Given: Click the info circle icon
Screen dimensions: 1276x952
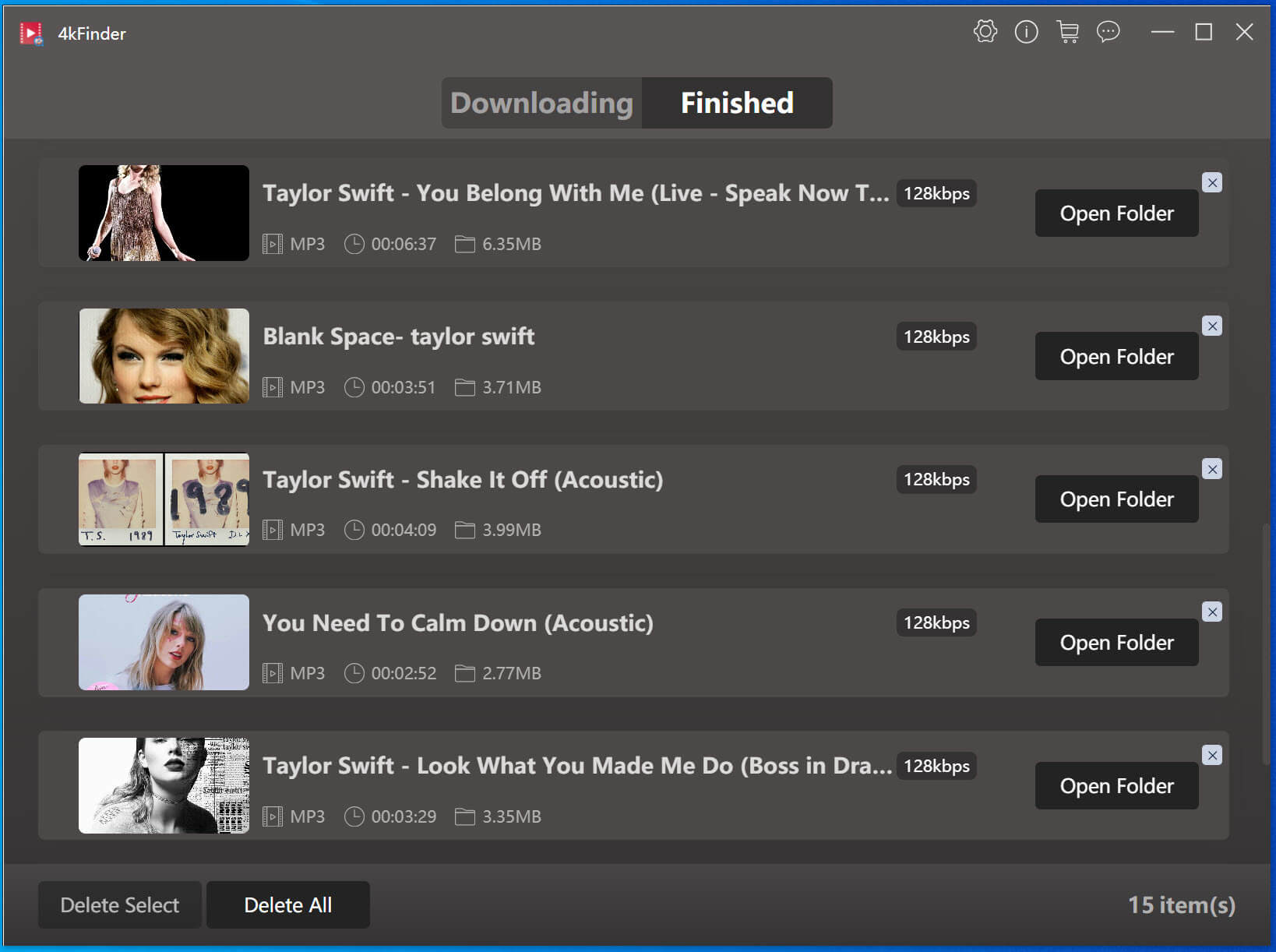Looking at the screenshot, I should pyautogui.click(x=1026, y=32).
